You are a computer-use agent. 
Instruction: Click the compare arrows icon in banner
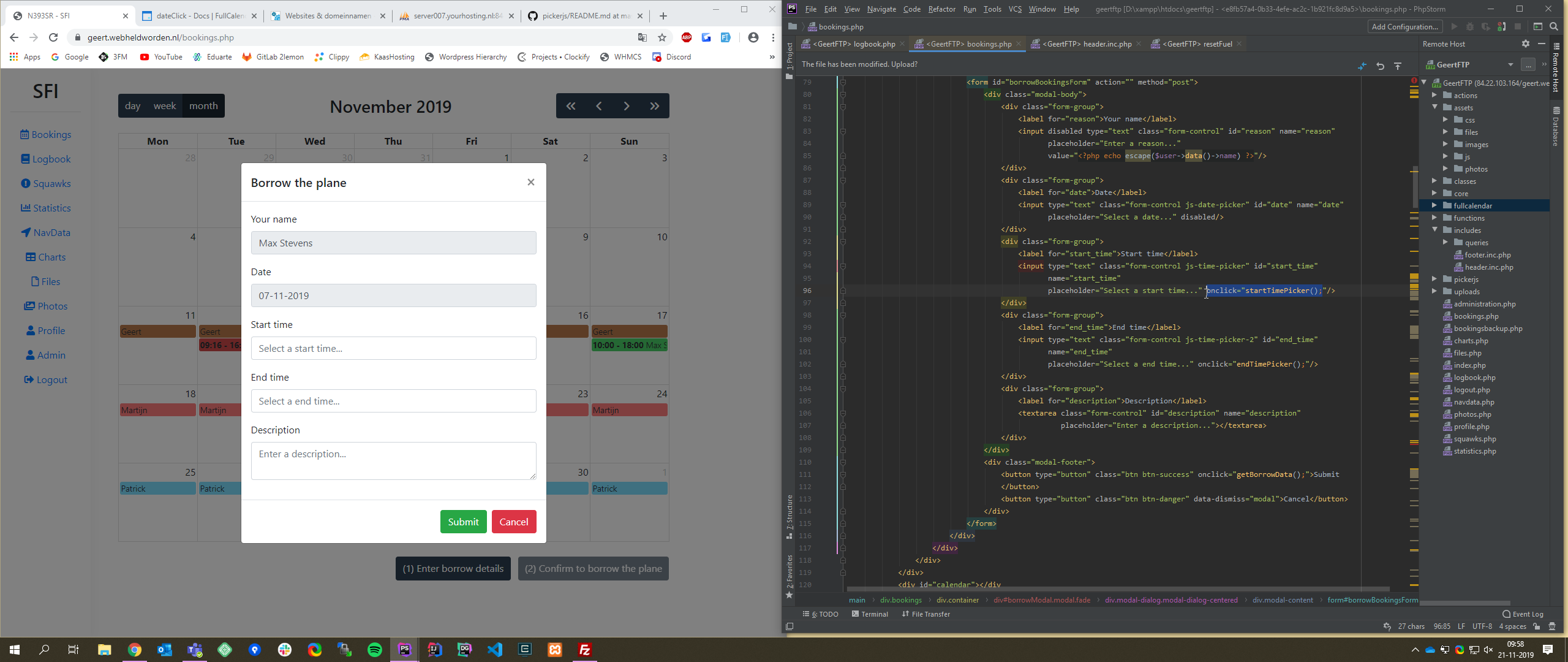1362,66
